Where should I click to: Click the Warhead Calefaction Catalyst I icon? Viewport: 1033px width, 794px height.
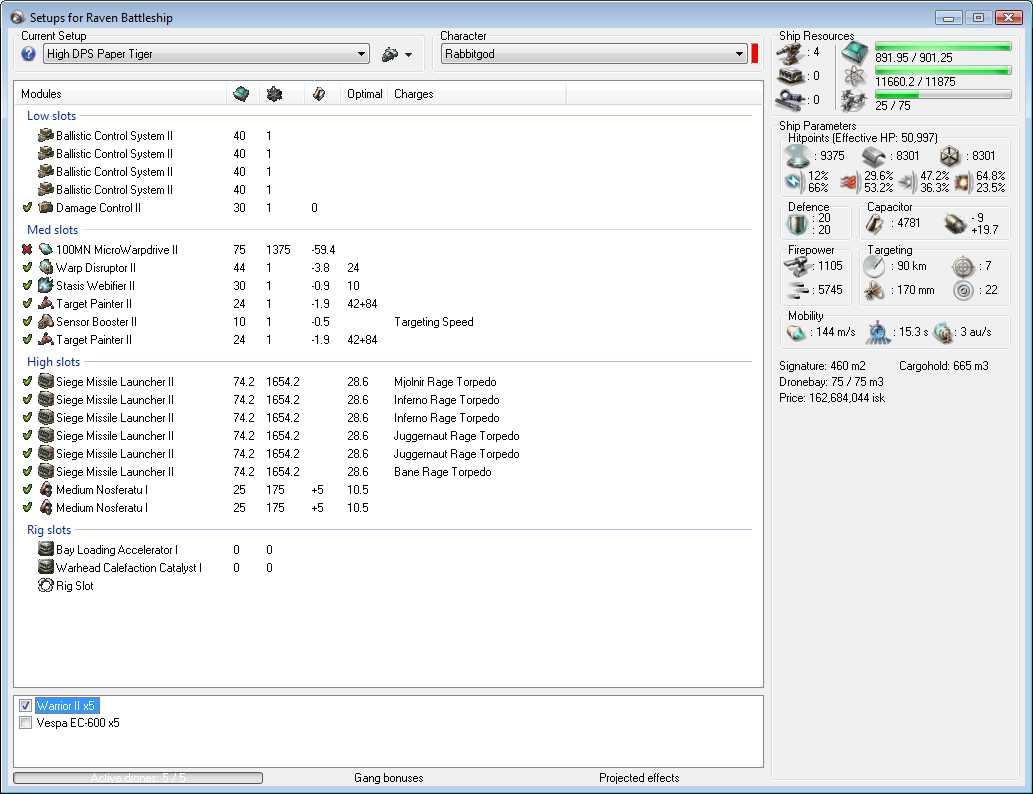pyautogui.click(x=45, y=567)
